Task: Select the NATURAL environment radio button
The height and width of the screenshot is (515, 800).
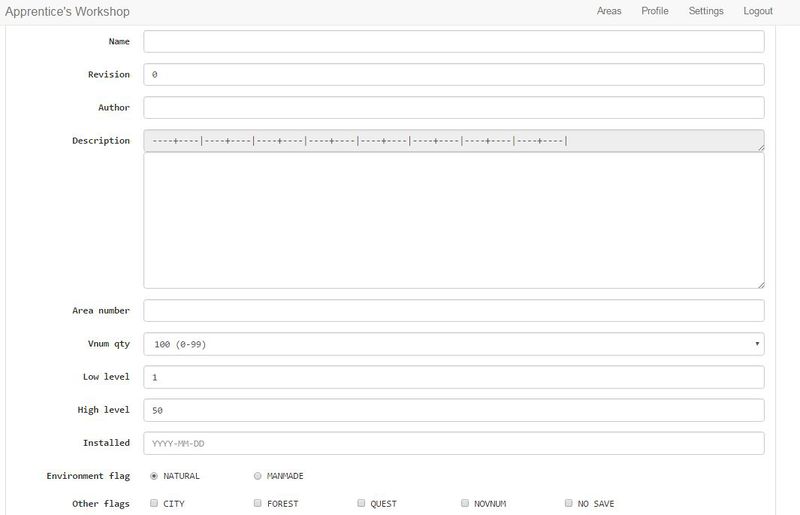Action: pos(153,476)
